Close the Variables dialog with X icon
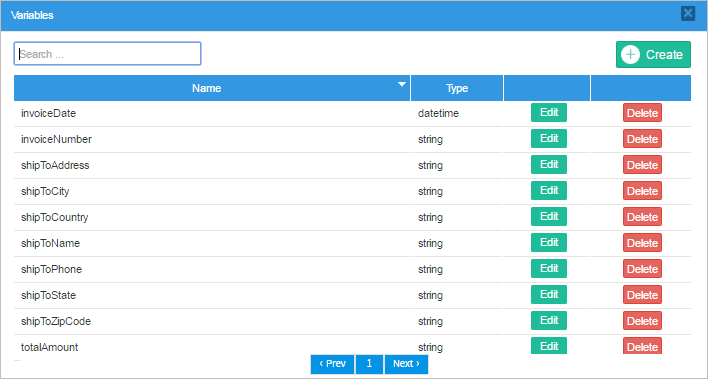This screenshot has width=708, height=379. point(688,14)
